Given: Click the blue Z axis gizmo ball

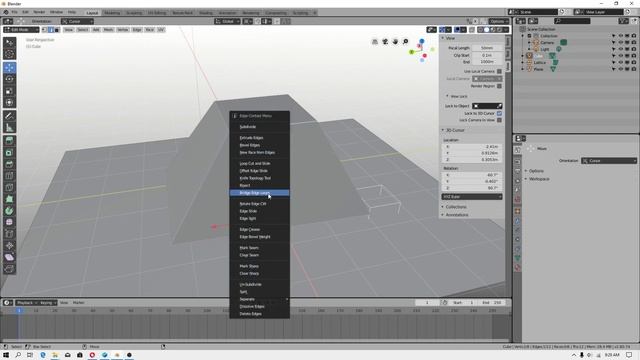Looking at the screenshot, I should pyautogui.click(x=422, y=41).
